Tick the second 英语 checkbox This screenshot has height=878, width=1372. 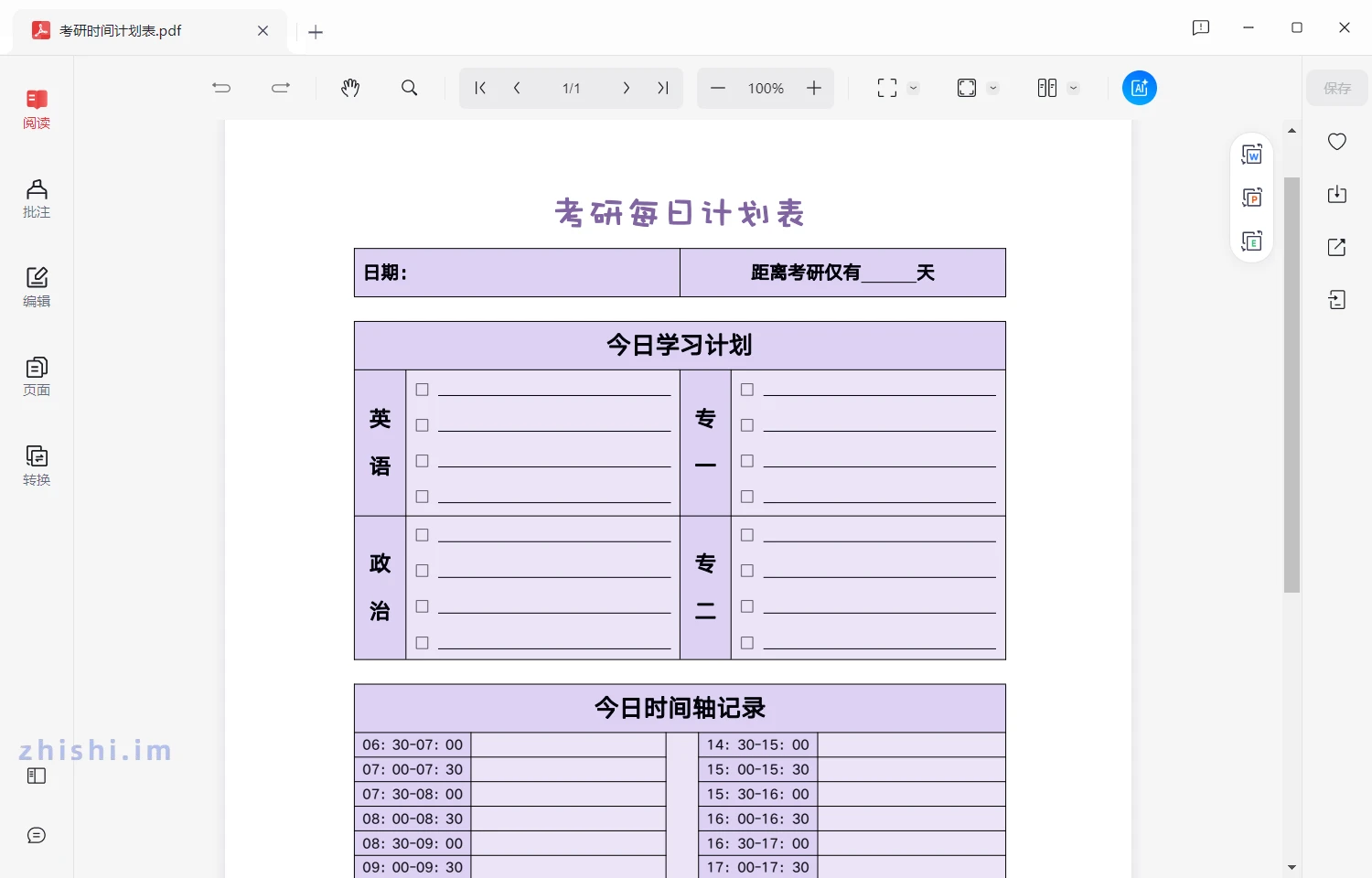(x=422, y=425)
